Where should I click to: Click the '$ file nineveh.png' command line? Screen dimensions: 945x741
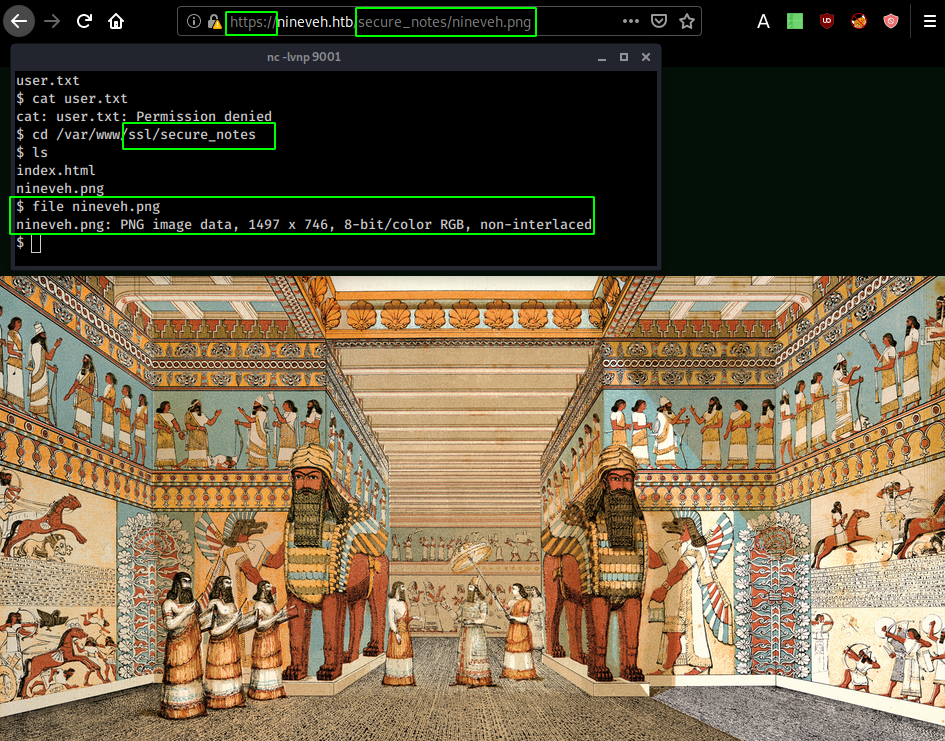click(x=88, y=207)
